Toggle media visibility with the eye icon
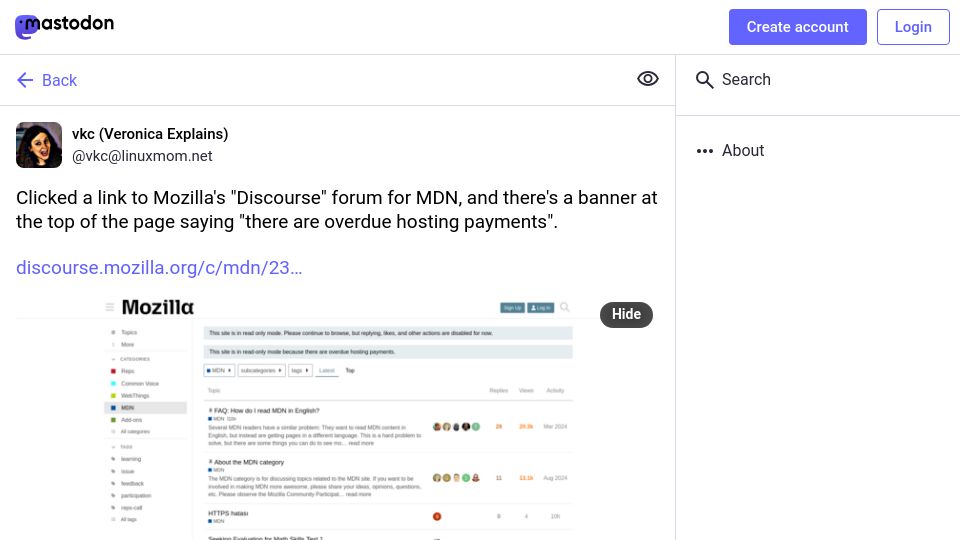The width and height of the screenshot is (960, 540). pyautogui.click(x=647, y=79)
